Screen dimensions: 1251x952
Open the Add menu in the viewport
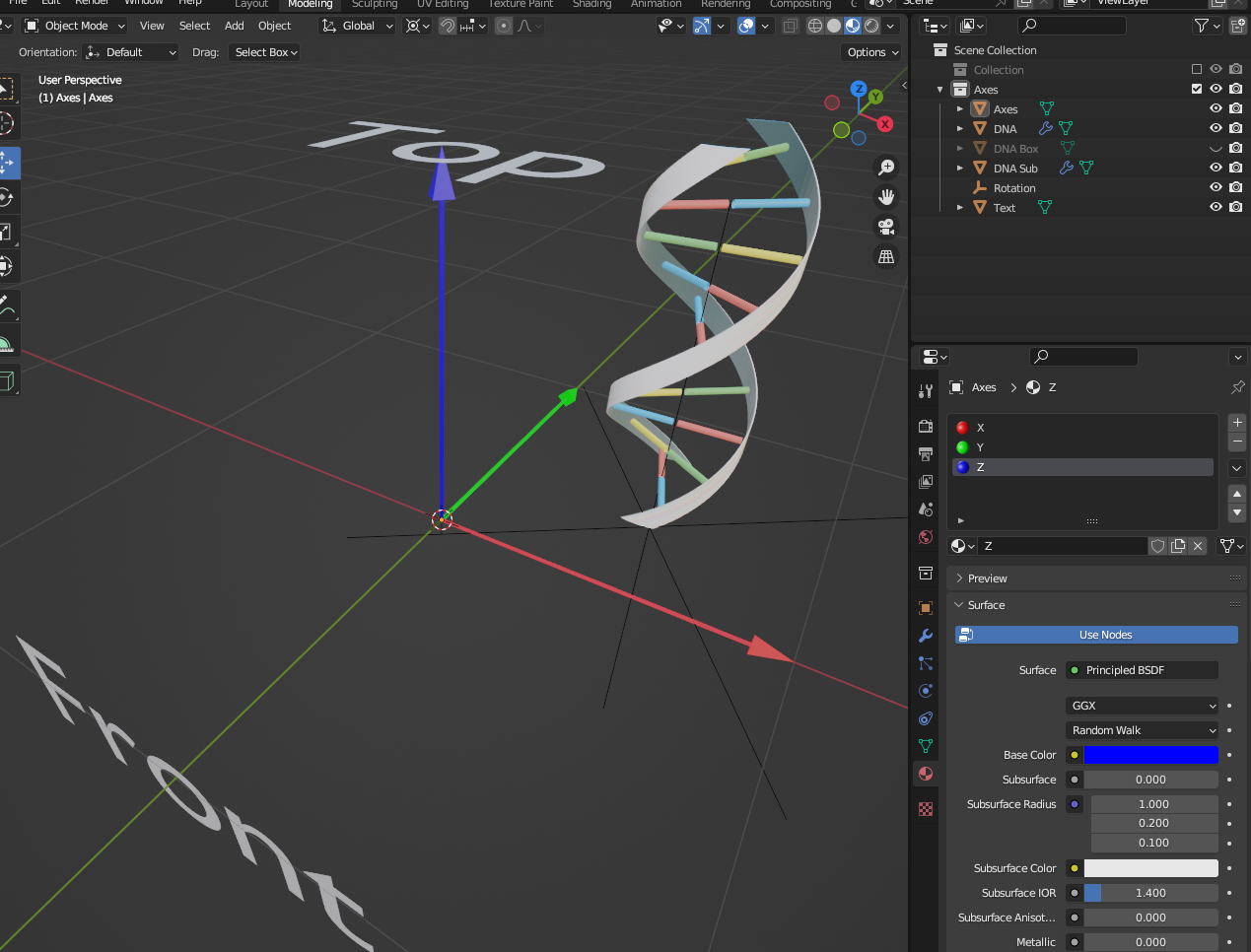pyautogui.click(x=234, y=25)
